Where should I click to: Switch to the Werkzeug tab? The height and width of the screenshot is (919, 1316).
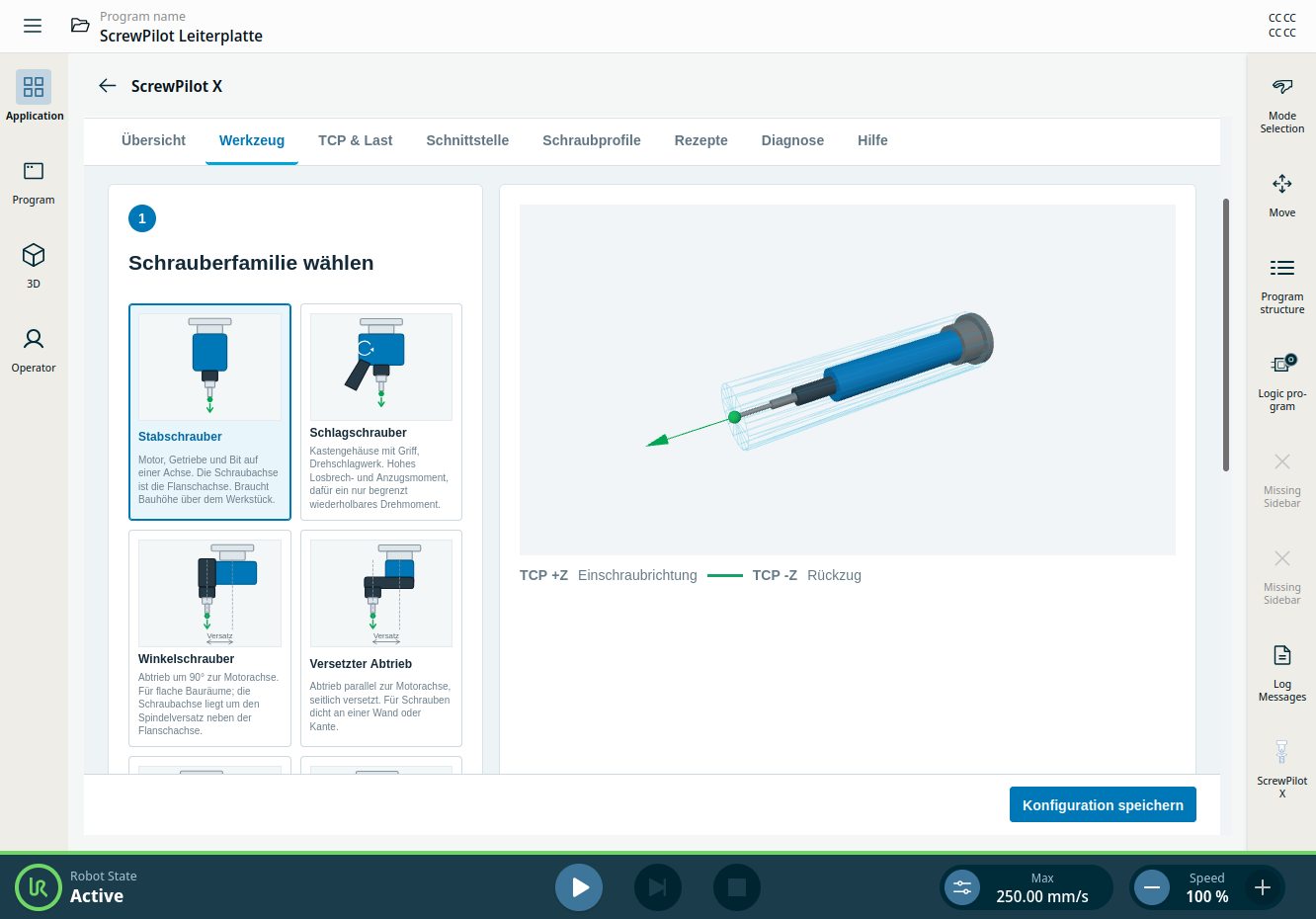(252, 140)
